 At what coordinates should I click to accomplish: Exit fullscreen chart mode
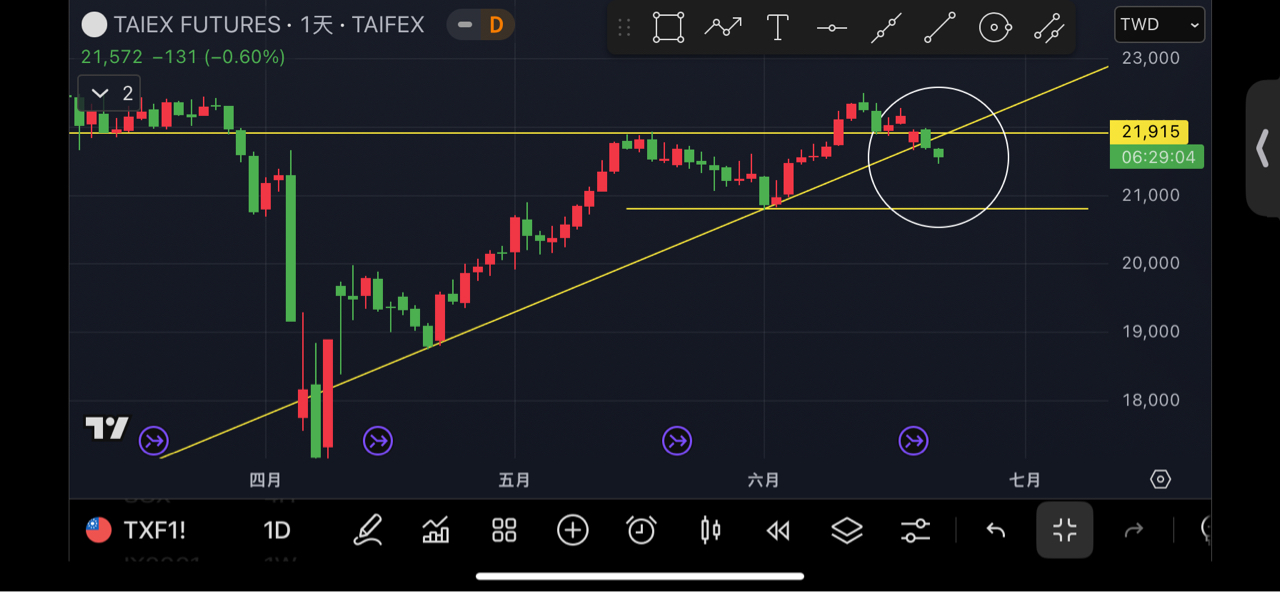1065,530
